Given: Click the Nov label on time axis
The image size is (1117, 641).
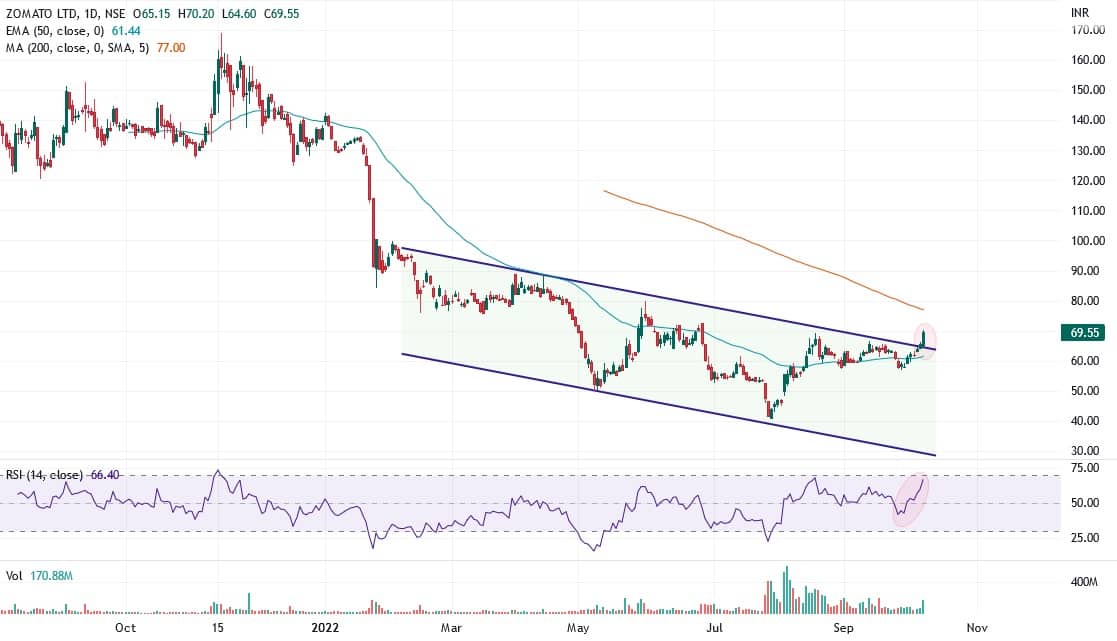Looking at the screenshot, I should pyautogui.click(x=977, y=628).
